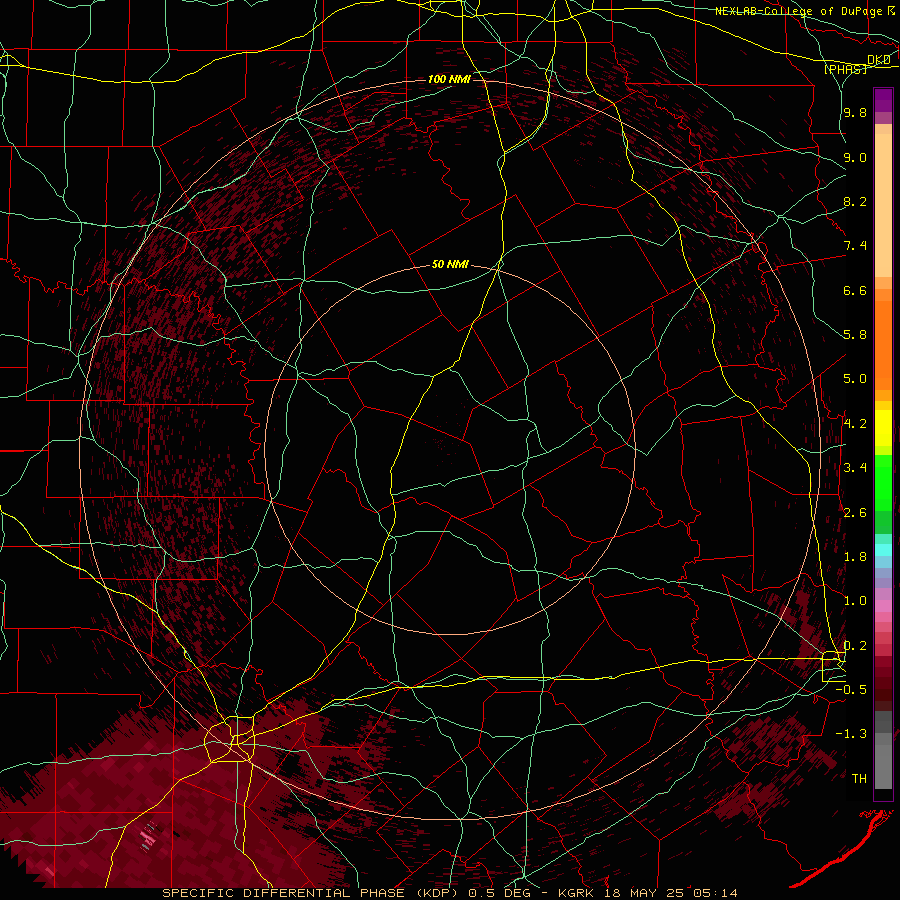The image size is (900, 900).
Task: Click the "50 NMI" range ring label
Action: (450, 265)
